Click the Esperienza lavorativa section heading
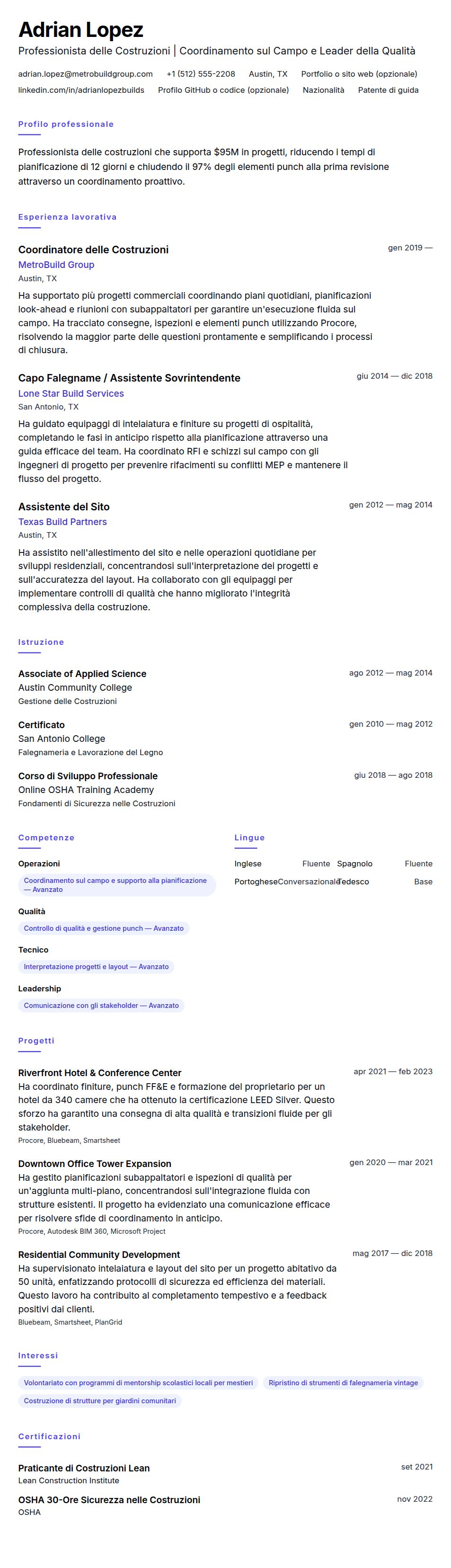 [68, 217]
